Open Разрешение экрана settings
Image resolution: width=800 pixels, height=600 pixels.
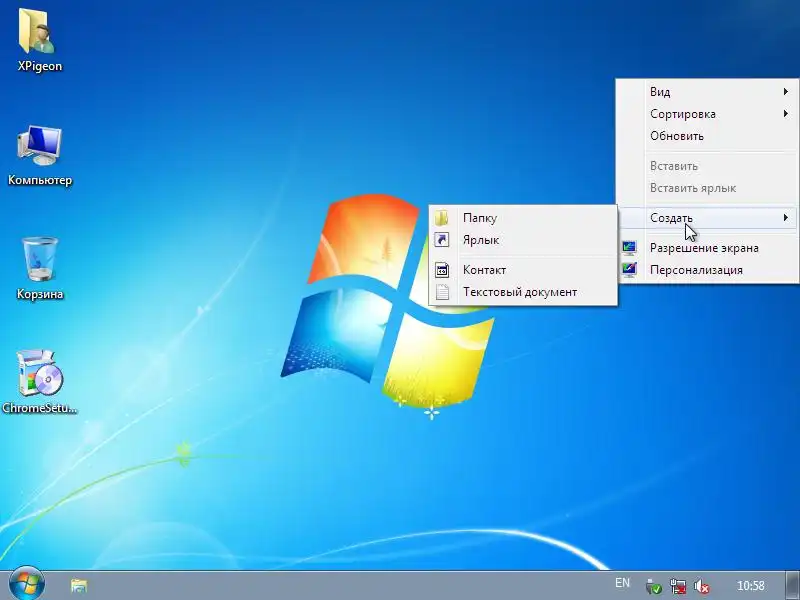pos(707,248)
